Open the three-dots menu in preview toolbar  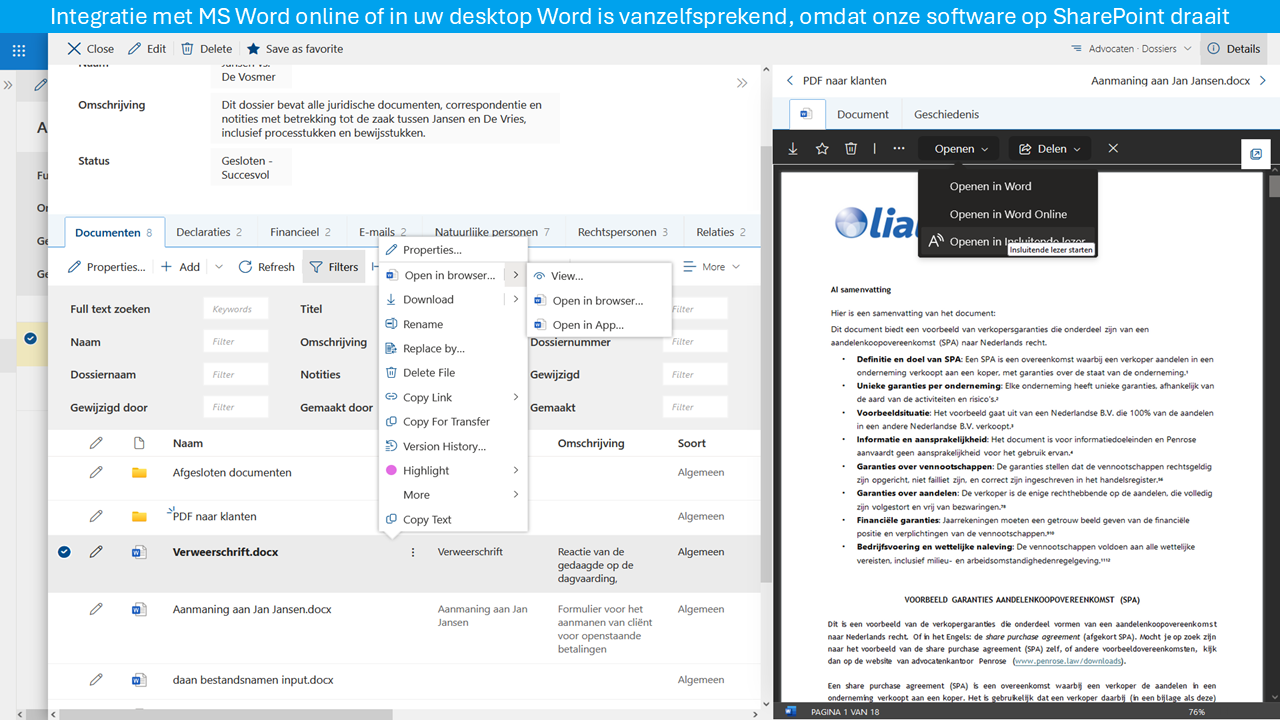[899, 148]
